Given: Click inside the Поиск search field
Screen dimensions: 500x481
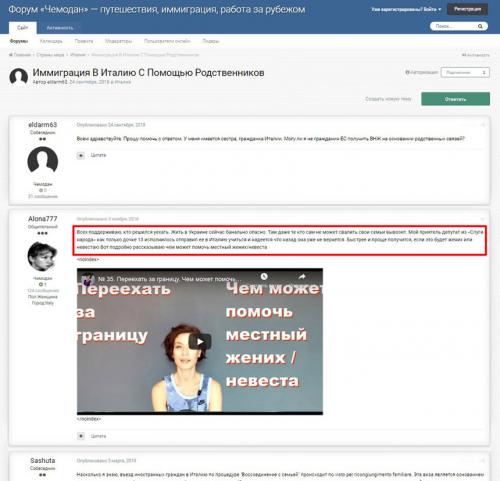Looking at the screenshot, I should (453, 26).
